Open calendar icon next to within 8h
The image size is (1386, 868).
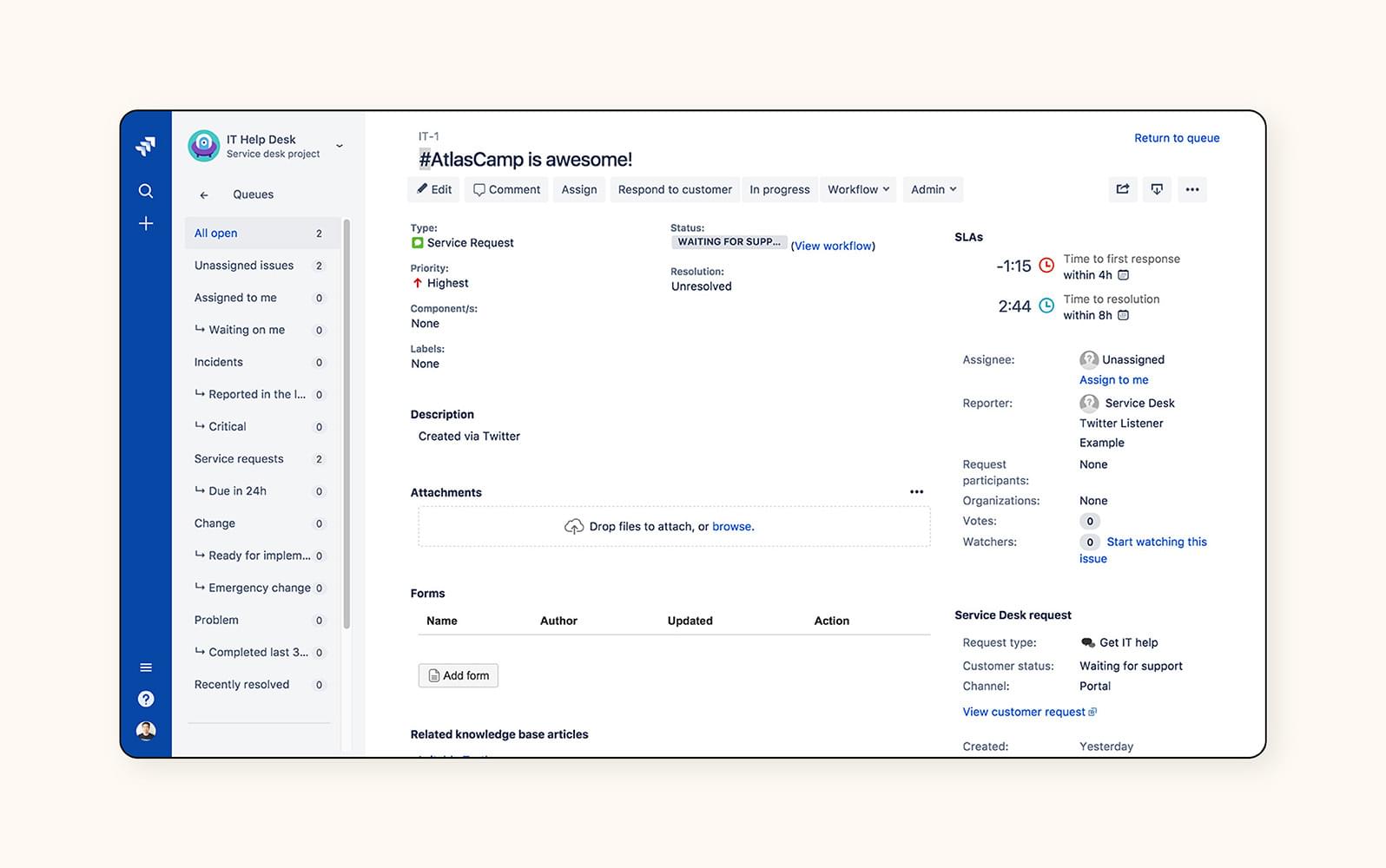pyautogui.click(x=1123, y=315)
